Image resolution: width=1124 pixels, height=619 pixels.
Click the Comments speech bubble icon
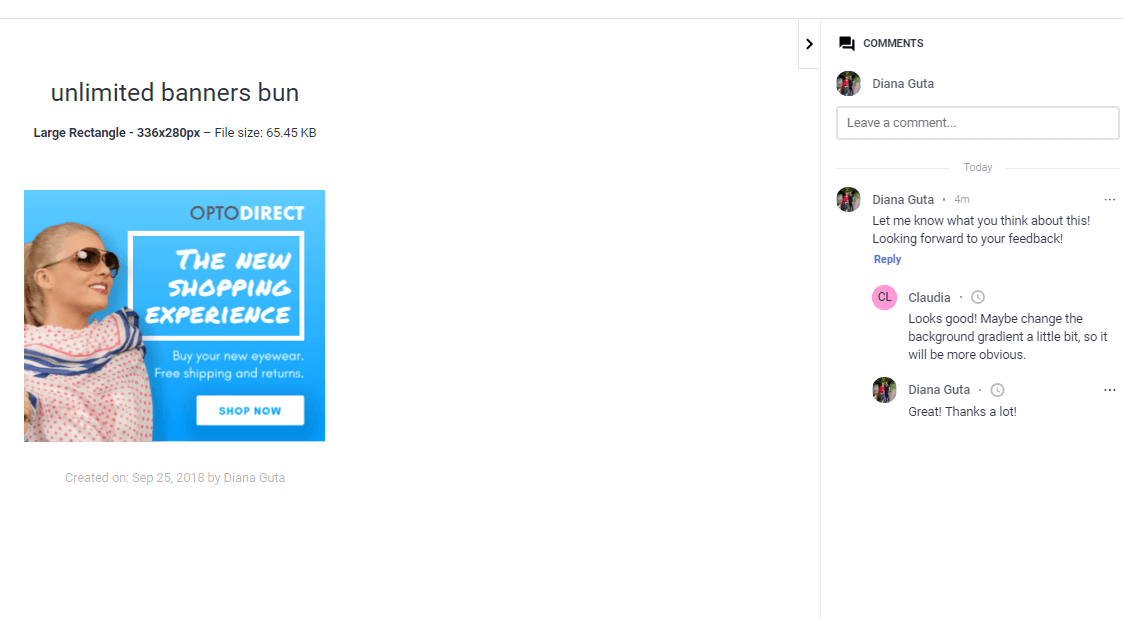847,44
